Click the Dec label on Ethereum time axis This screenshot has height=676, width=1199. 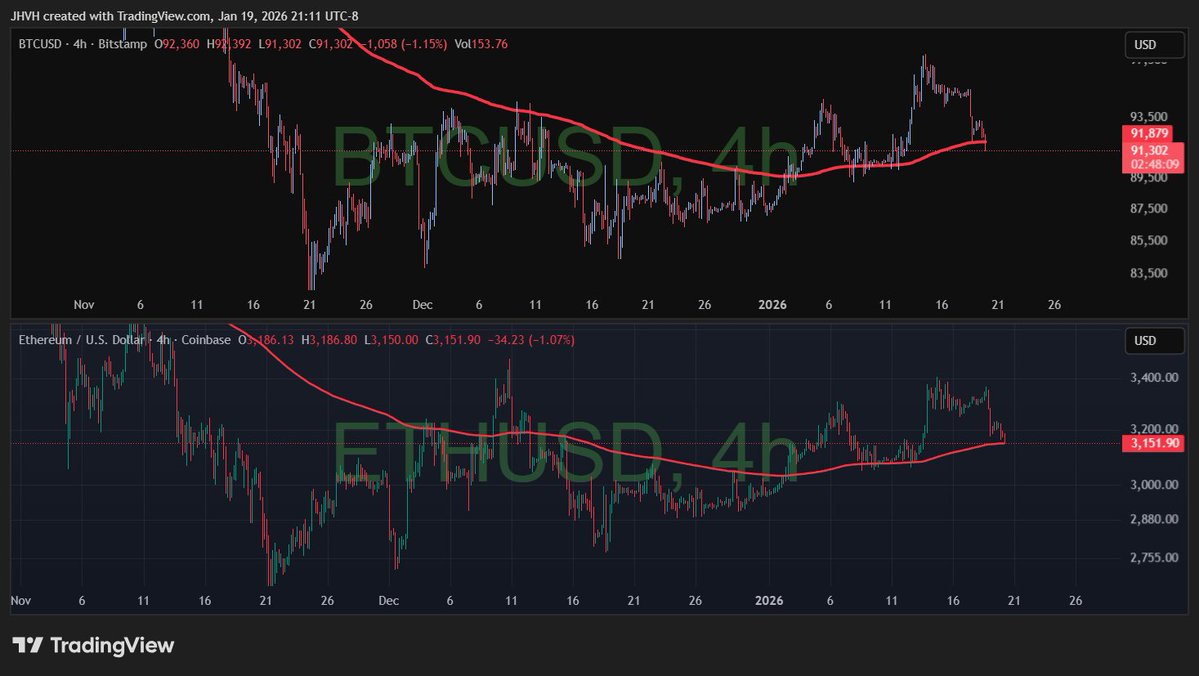(x=388, y=600)
